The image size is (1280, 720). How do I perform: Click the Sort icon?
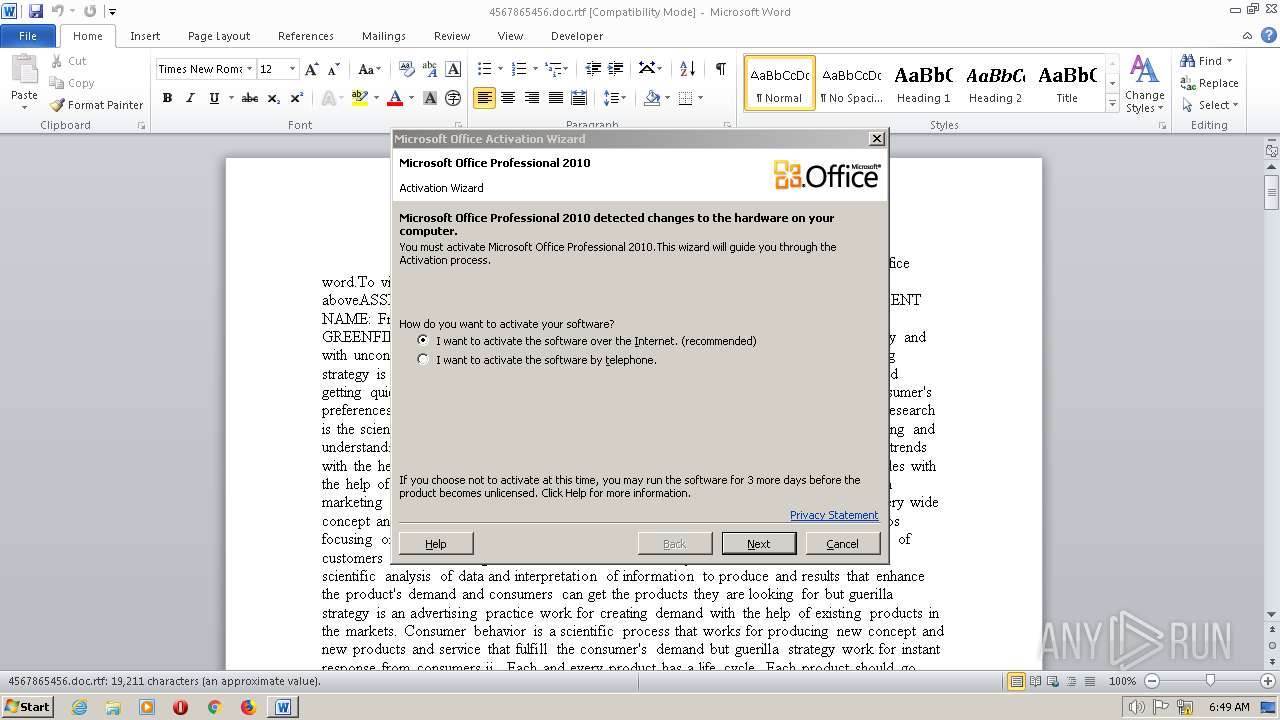coord(687,69)
